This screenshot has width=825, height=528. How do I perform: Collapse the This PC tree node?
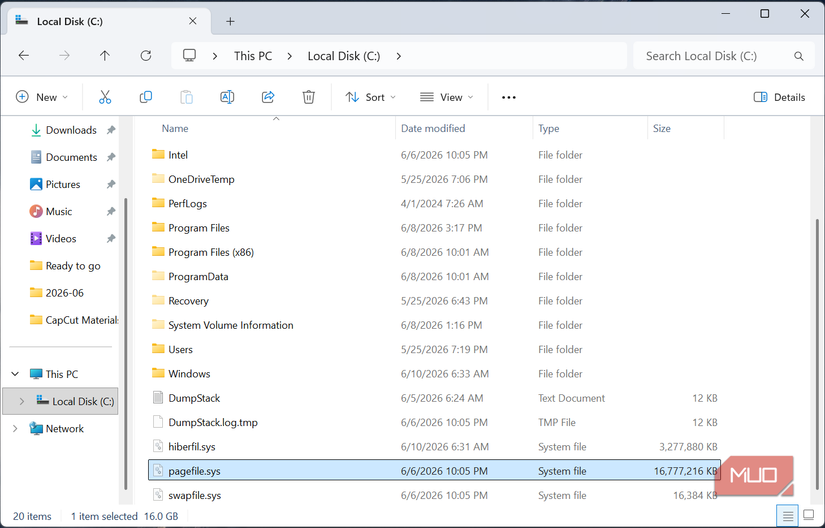(x=15, y=374)
